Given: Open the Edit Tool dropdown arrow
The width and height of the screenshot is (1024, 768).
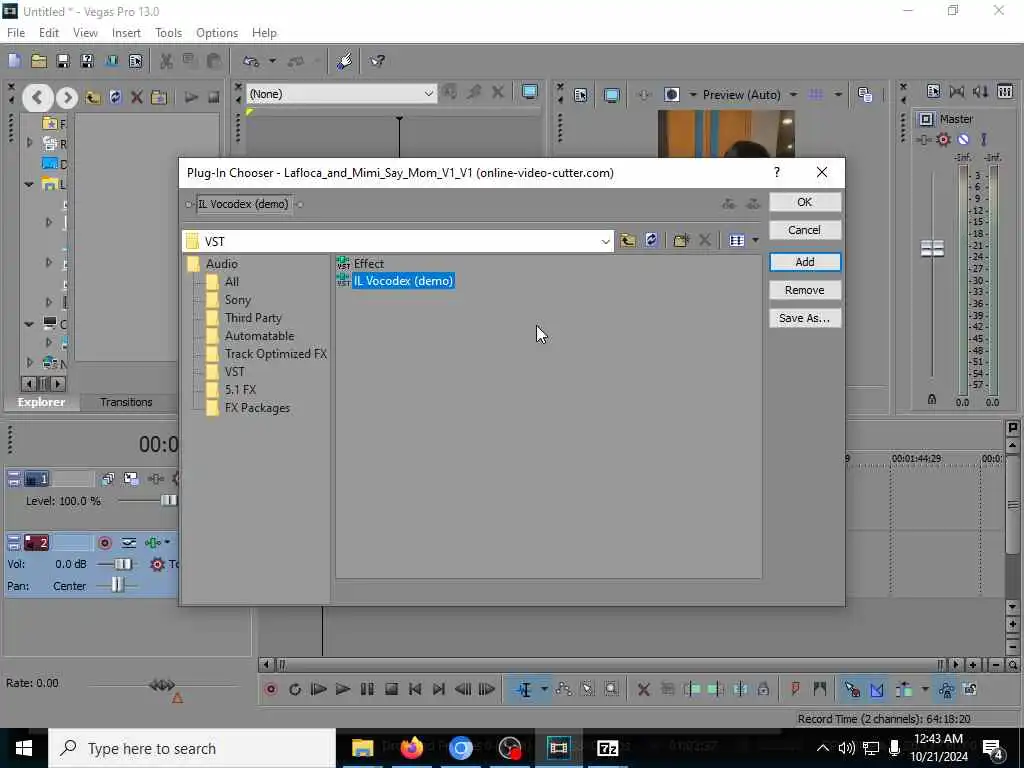Looking at the screenshot, I should (x=544, y=689).
